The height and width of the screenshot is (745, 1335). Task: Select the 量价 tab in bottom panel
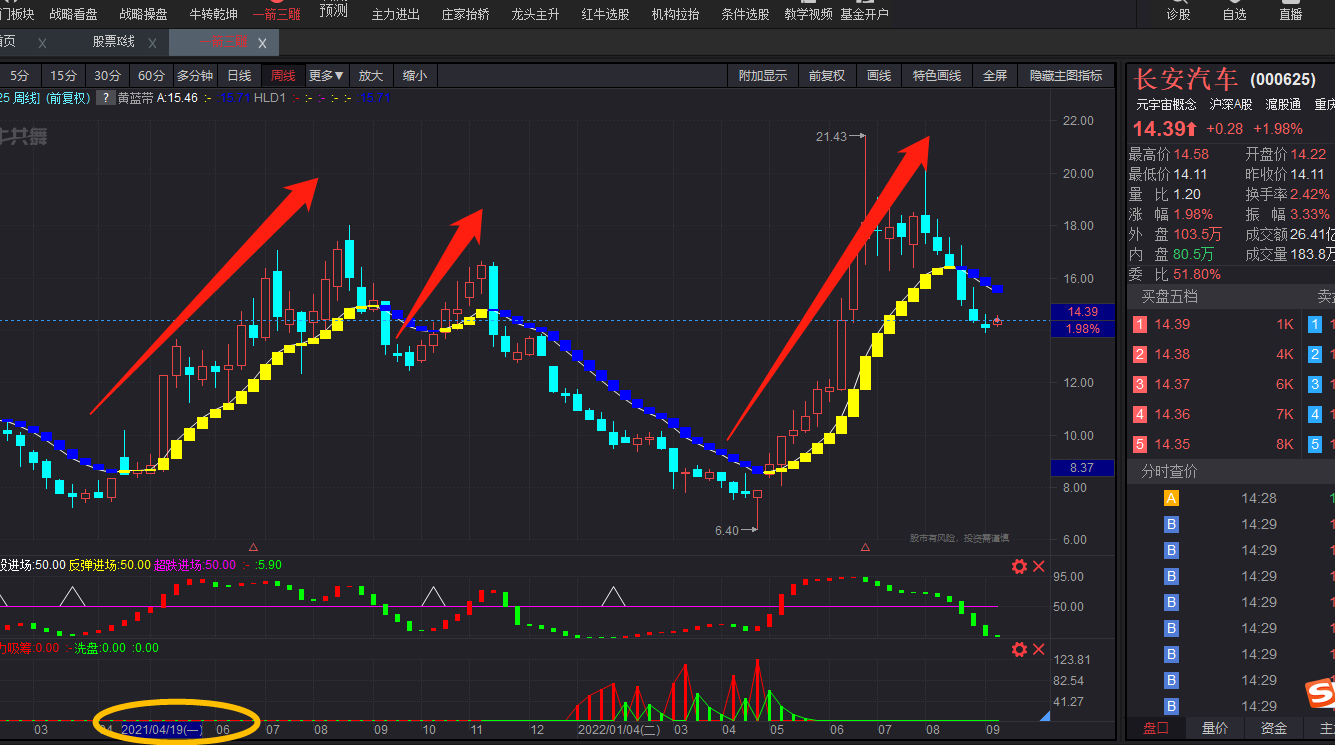1214,729
